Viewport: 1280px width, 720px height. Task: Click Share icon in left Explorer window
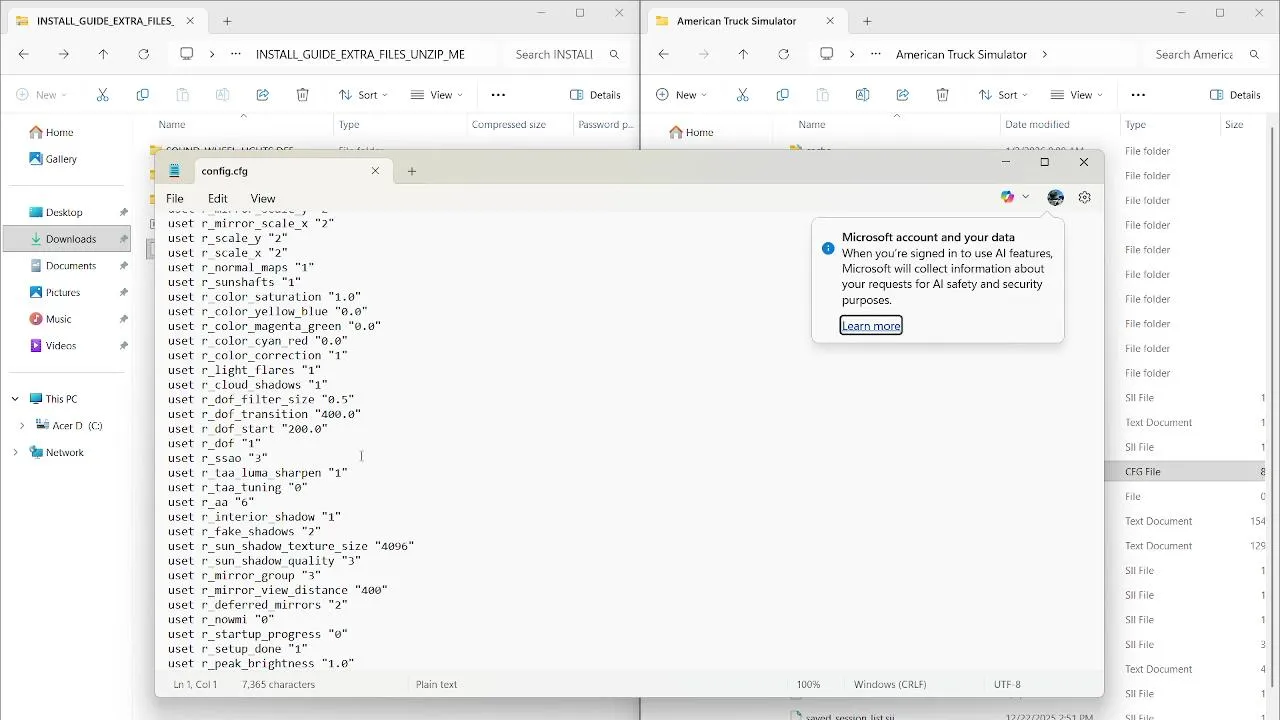[x=262, y=95]
